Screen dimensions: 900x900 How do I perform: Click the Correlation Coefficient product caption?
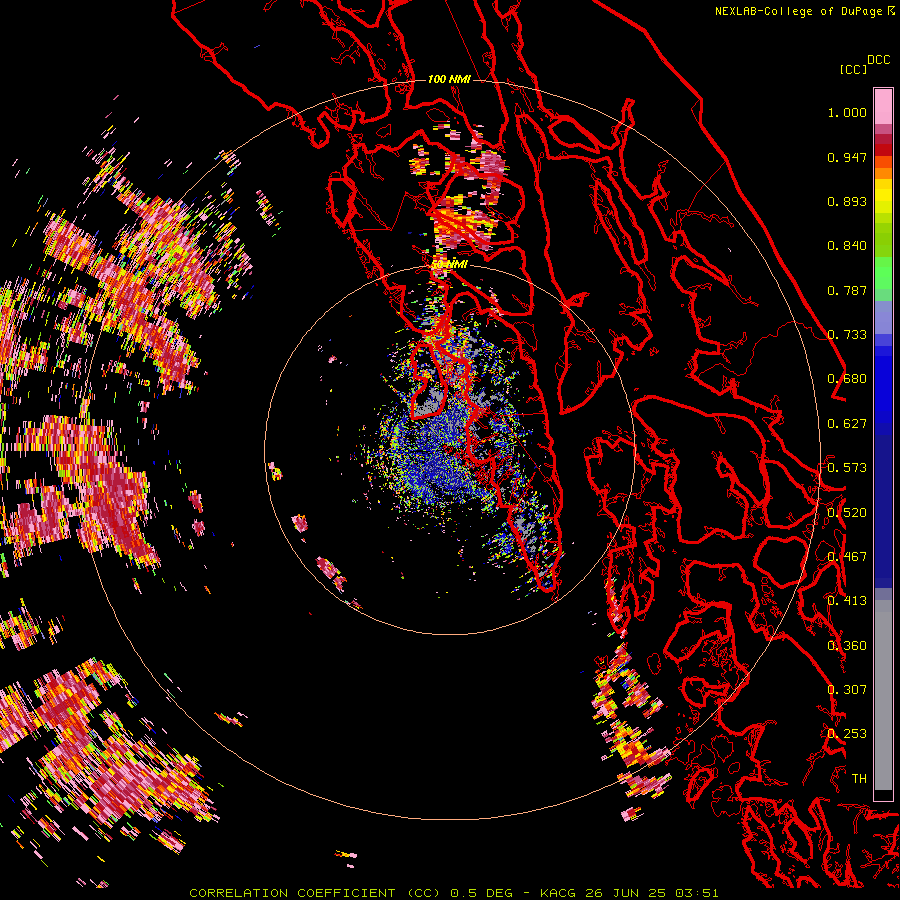coord(453,893)
